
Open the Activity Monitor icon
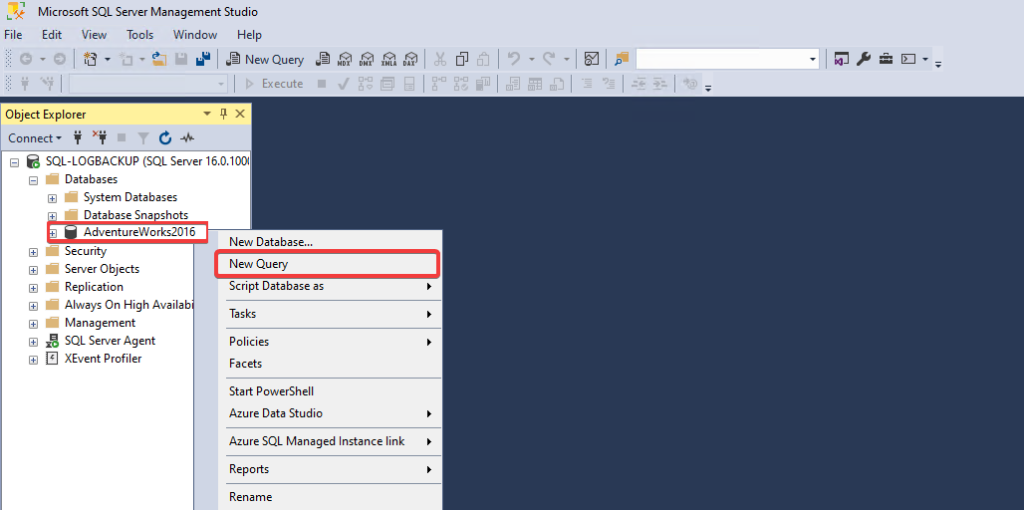592,59
